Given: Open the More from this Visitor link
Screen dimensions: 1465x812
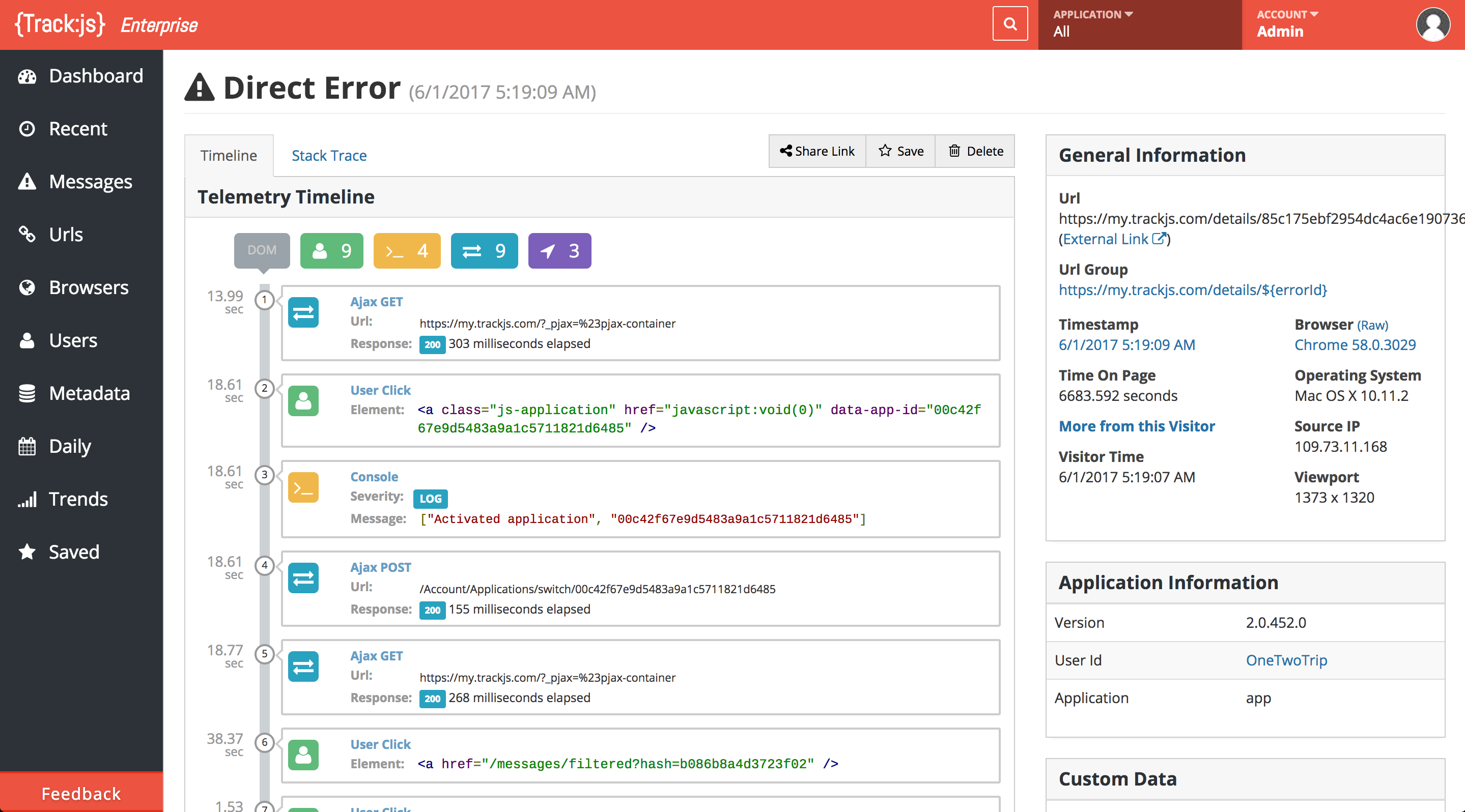Looking at the screenshot, I should pyautogui.click(x=1136, y=426).
